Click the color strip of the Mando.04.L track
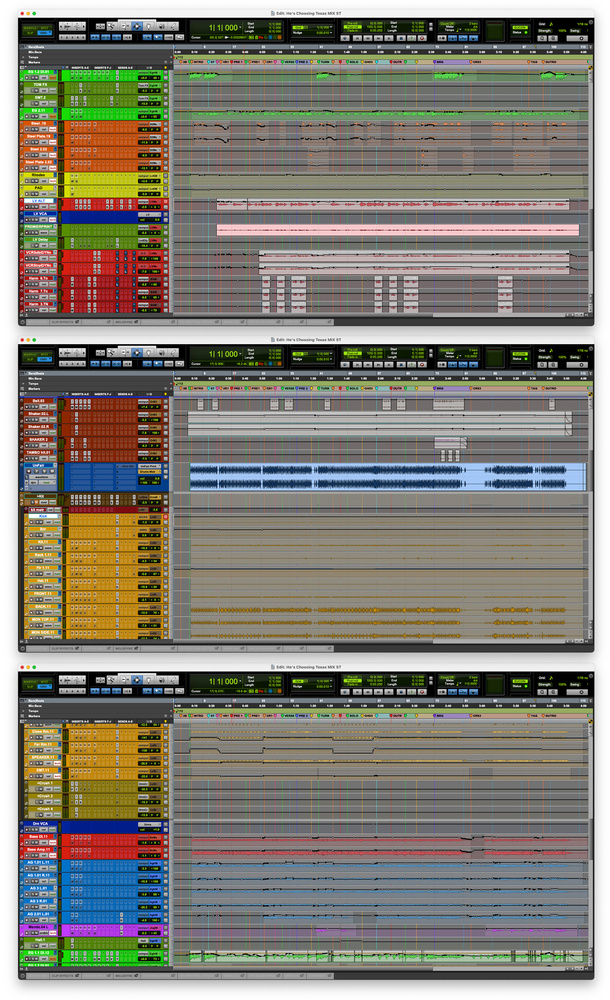This screenshot has width=610, height=1000. (23, 930)
